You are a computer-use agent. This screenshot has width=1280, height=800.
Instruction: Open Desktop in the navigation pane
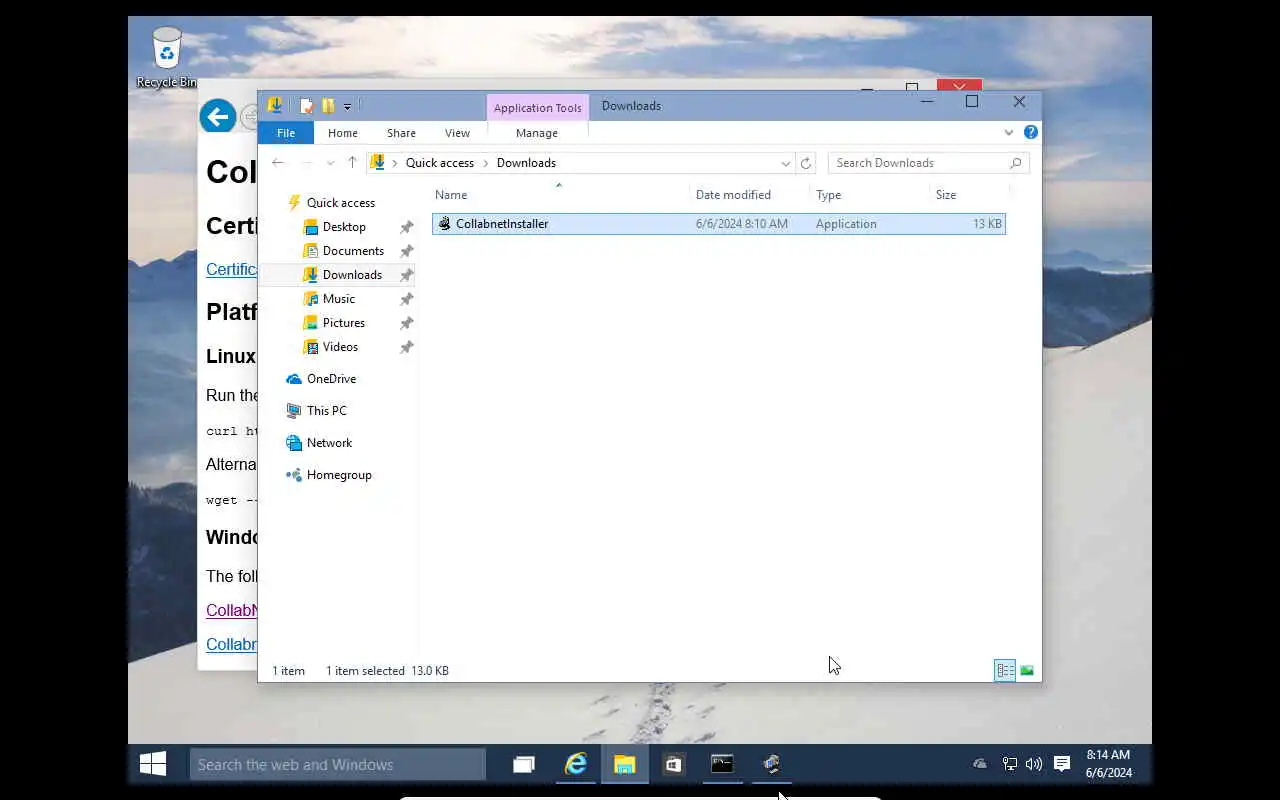(x=344, y=227)
